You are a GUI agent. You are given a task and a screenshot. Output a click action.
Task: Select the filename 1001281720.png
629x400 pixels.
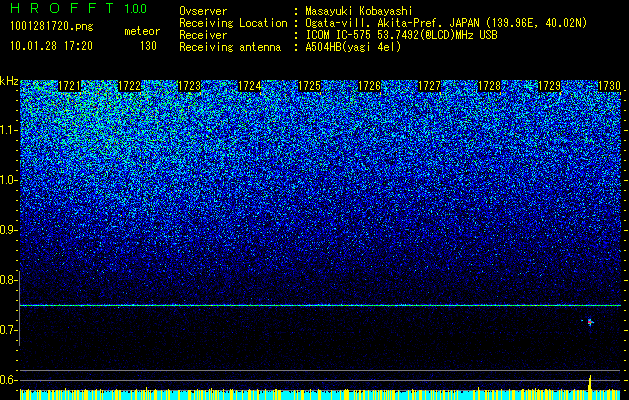(x=52, y=26)
